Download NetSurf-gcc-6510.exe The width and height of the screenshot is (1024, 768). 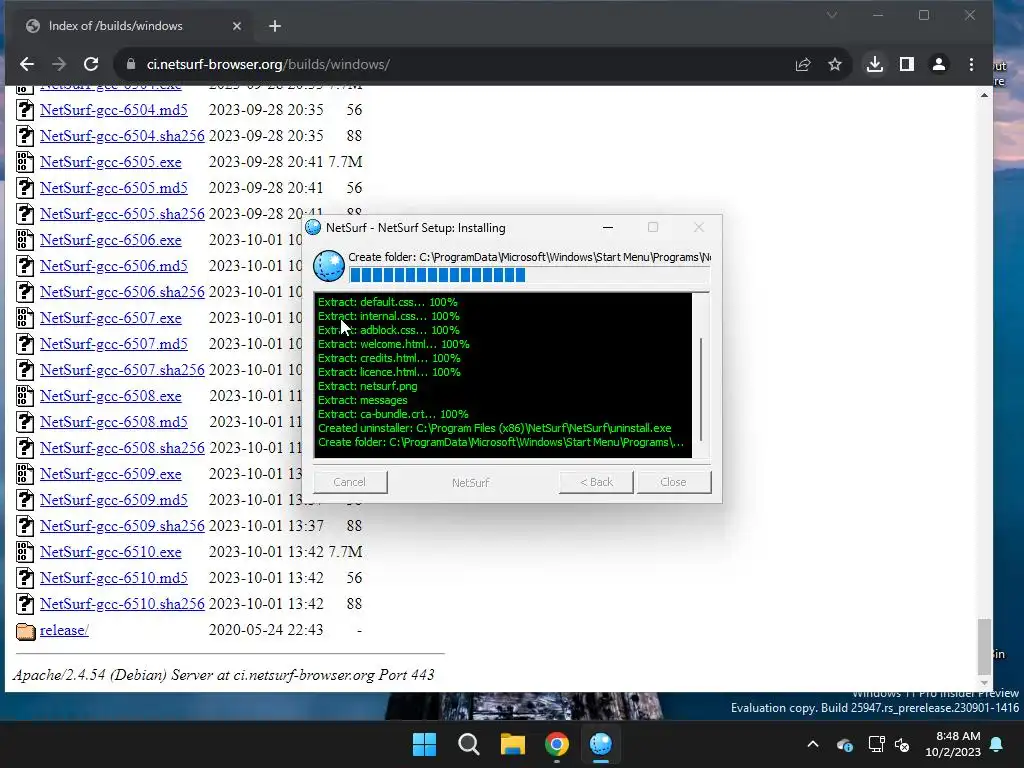point(110,552)
